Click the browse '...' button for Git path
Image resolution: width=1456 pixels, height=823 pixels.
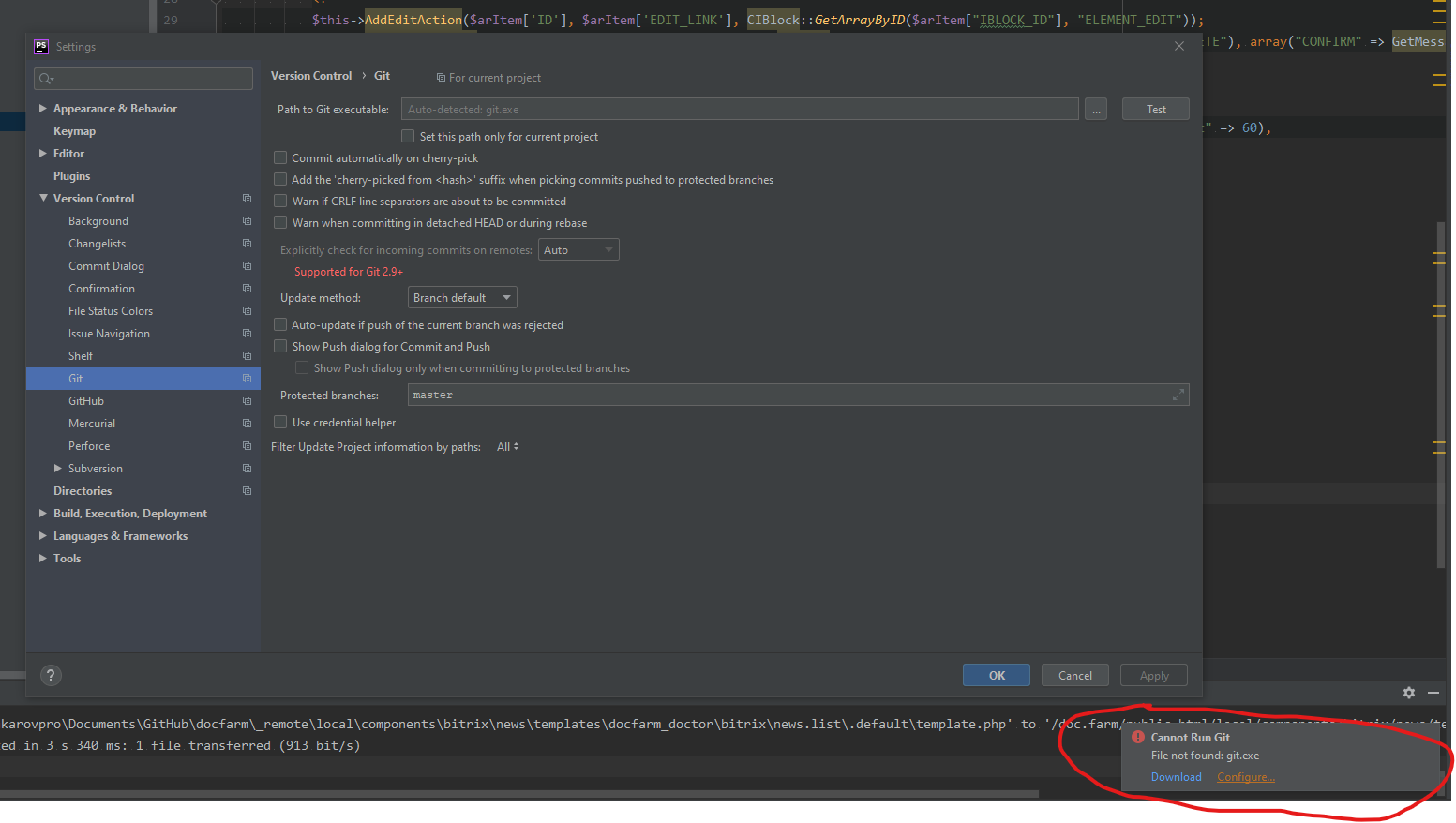[x=1096, y=110]
